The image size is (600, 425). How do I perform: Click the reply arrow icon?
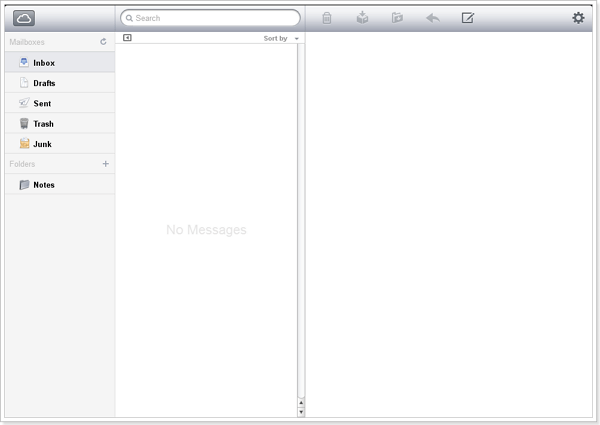click(x=432, y=18)
